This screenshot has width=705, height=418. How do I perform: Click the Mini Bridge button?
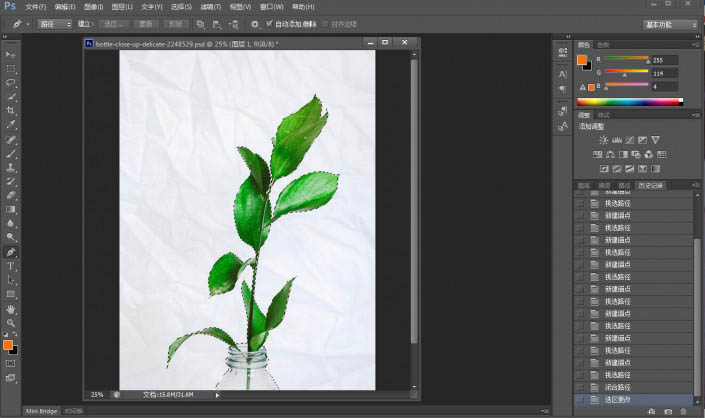pos(41,411)
